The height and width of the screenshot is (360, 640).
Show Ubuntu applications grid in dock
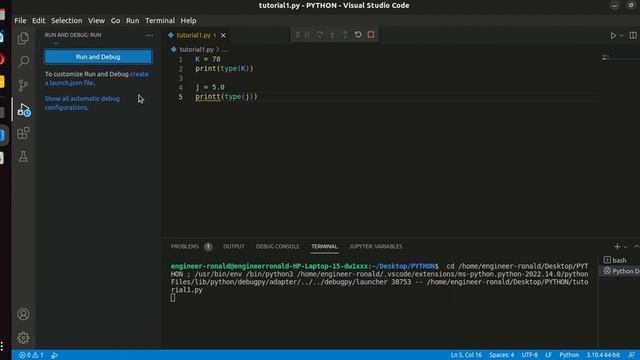pyautogui.click(x=2, y=346)
